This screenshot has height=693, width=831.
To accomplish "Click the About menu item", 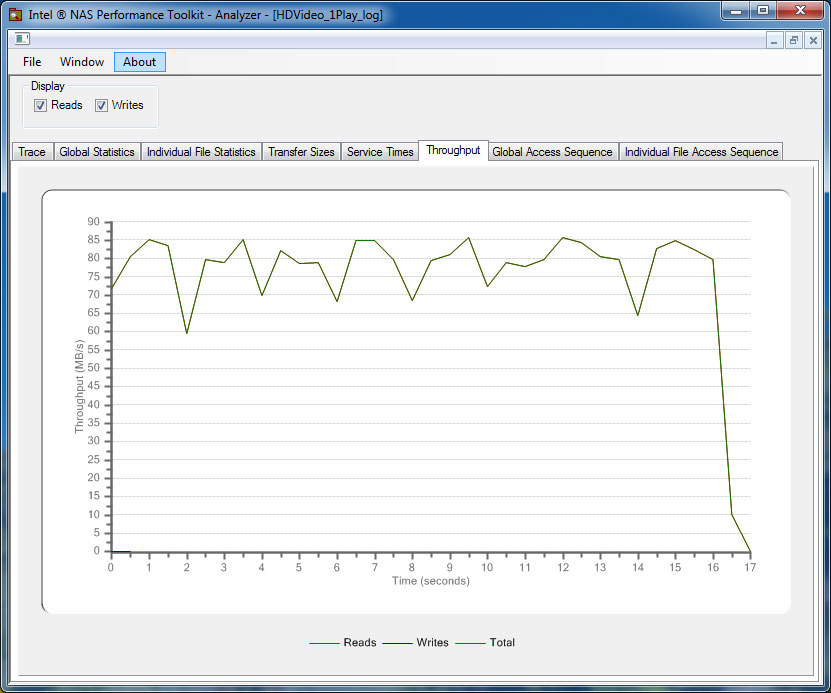I will (x=139, y=62).
